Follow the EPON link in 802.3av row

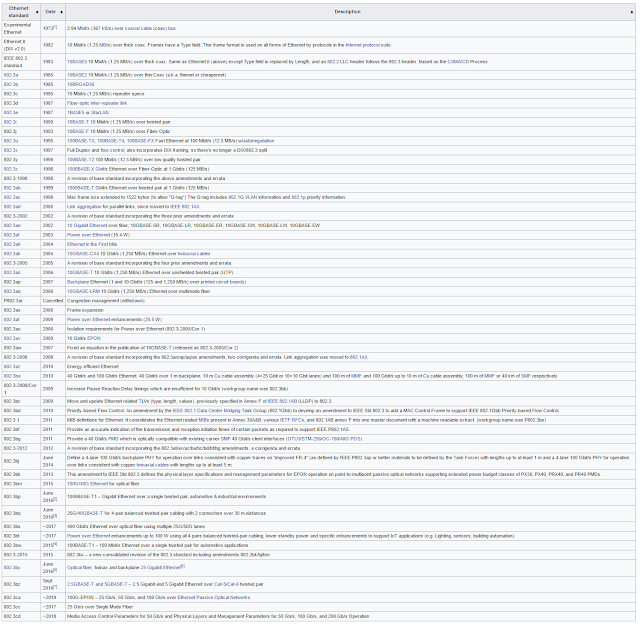pyautogui.click(x=93, y=338)
